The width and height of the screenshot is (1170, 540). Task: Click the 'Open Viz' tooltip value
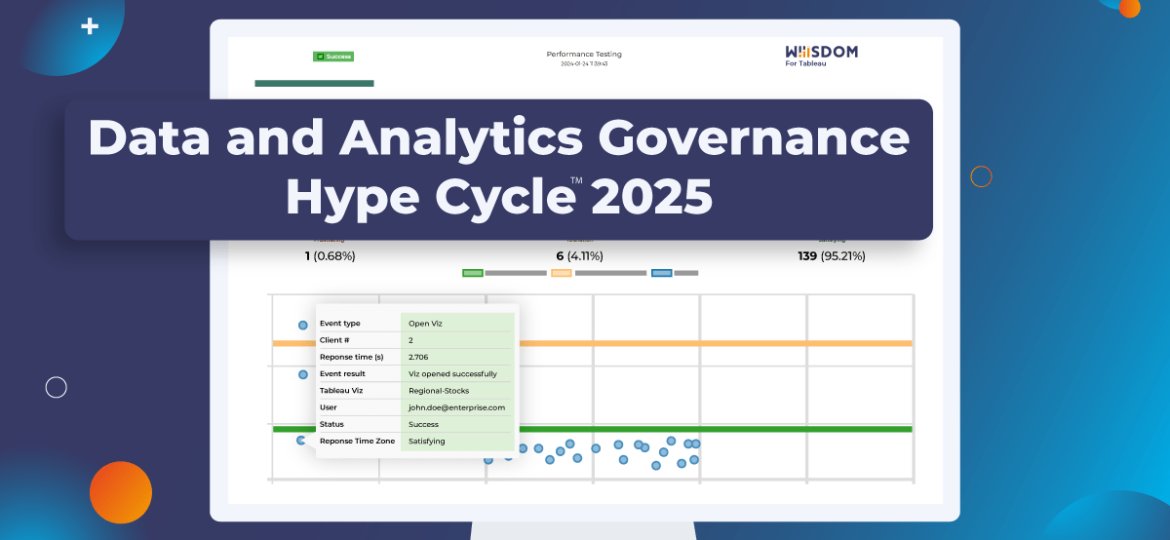pyautogui.click(x=425, y=324)
